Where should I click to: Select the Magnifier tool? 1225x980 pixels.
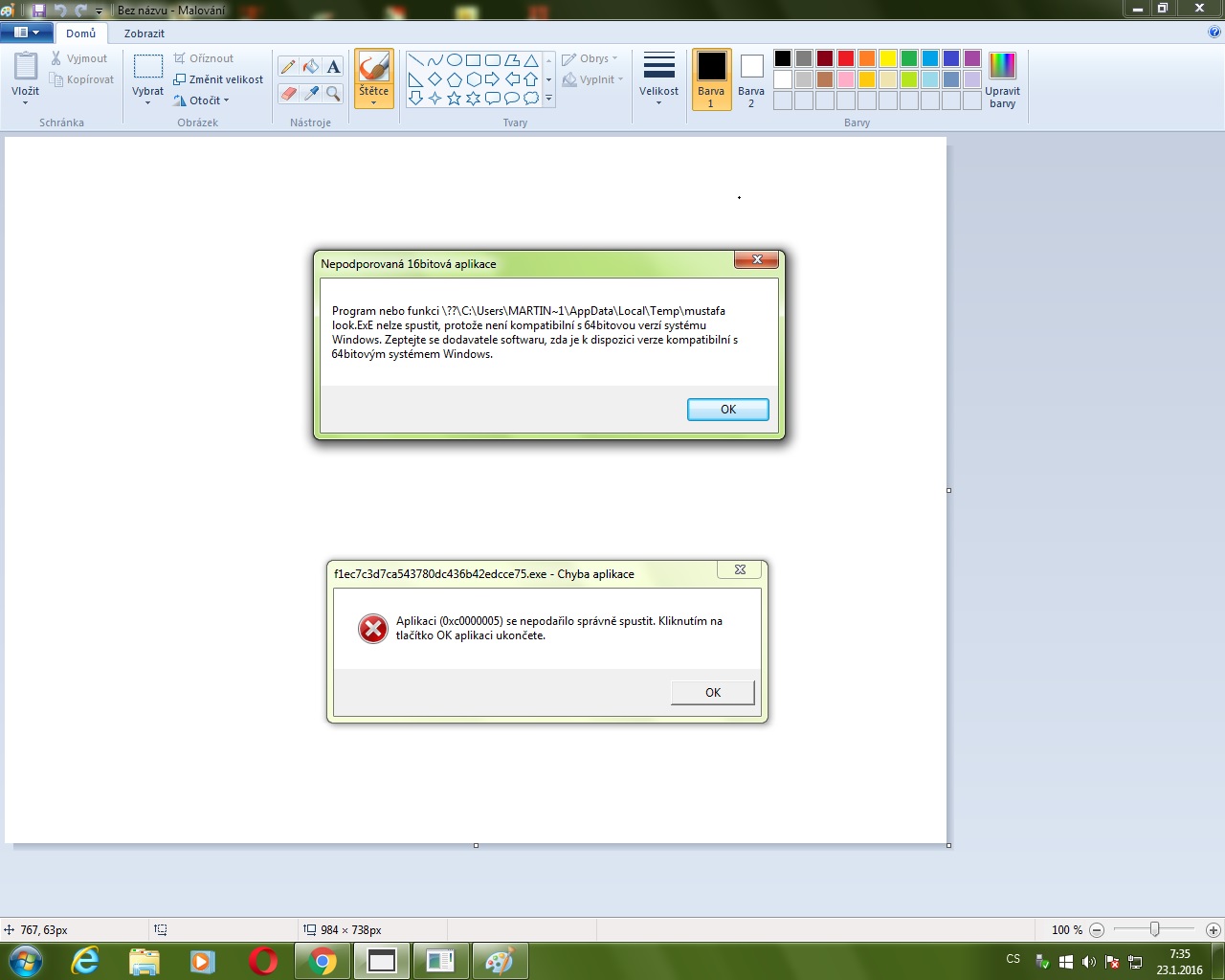click(333, 93)
